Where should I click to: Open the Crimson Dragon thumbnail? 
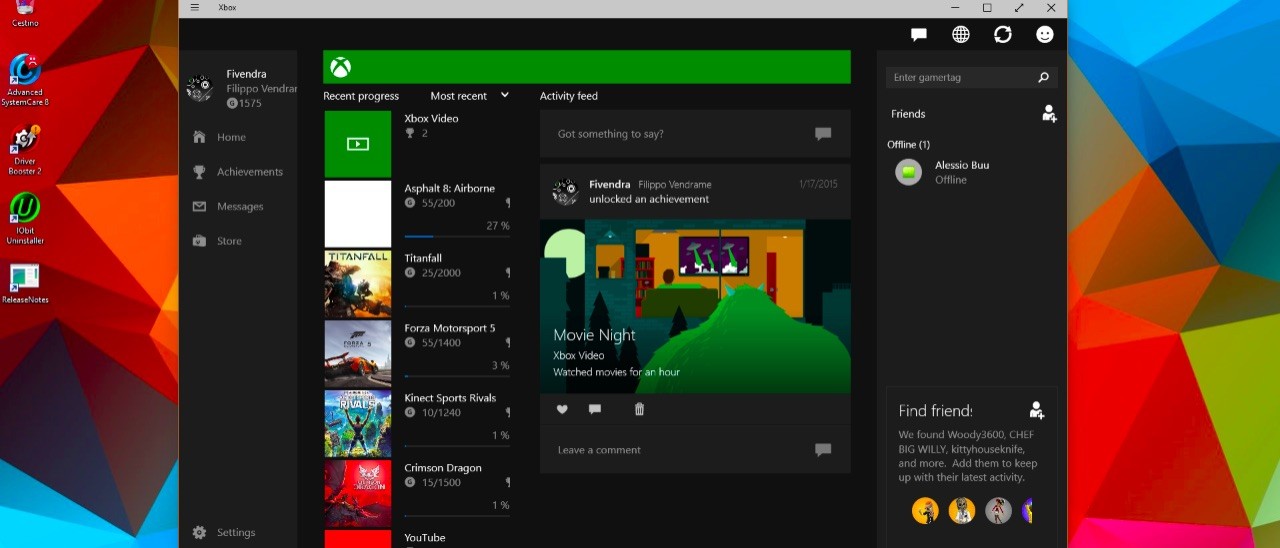click(357, 494)
